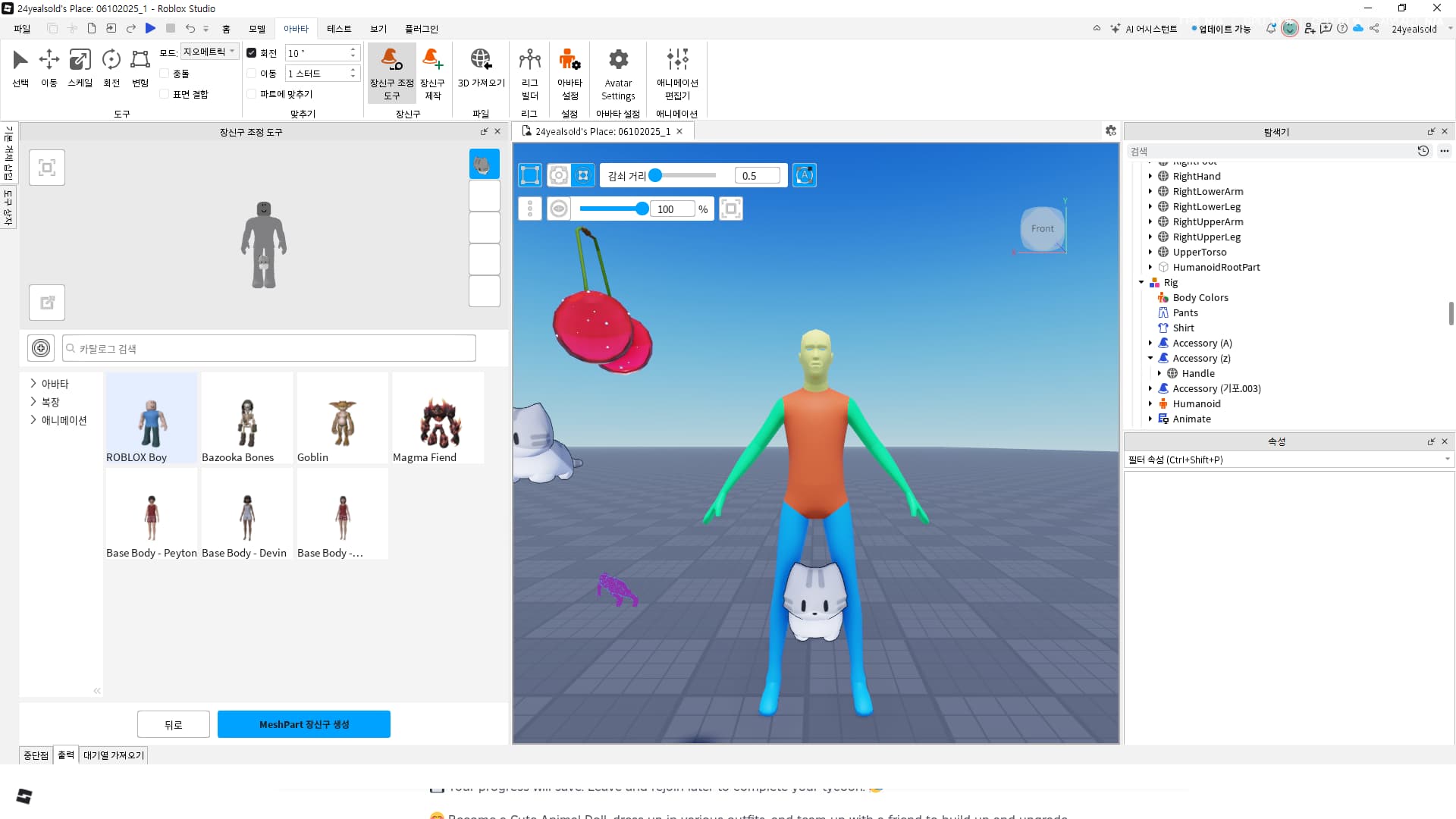
Task: Toggle the vertex point edit mode button
Action: click(x=583, y=176)
